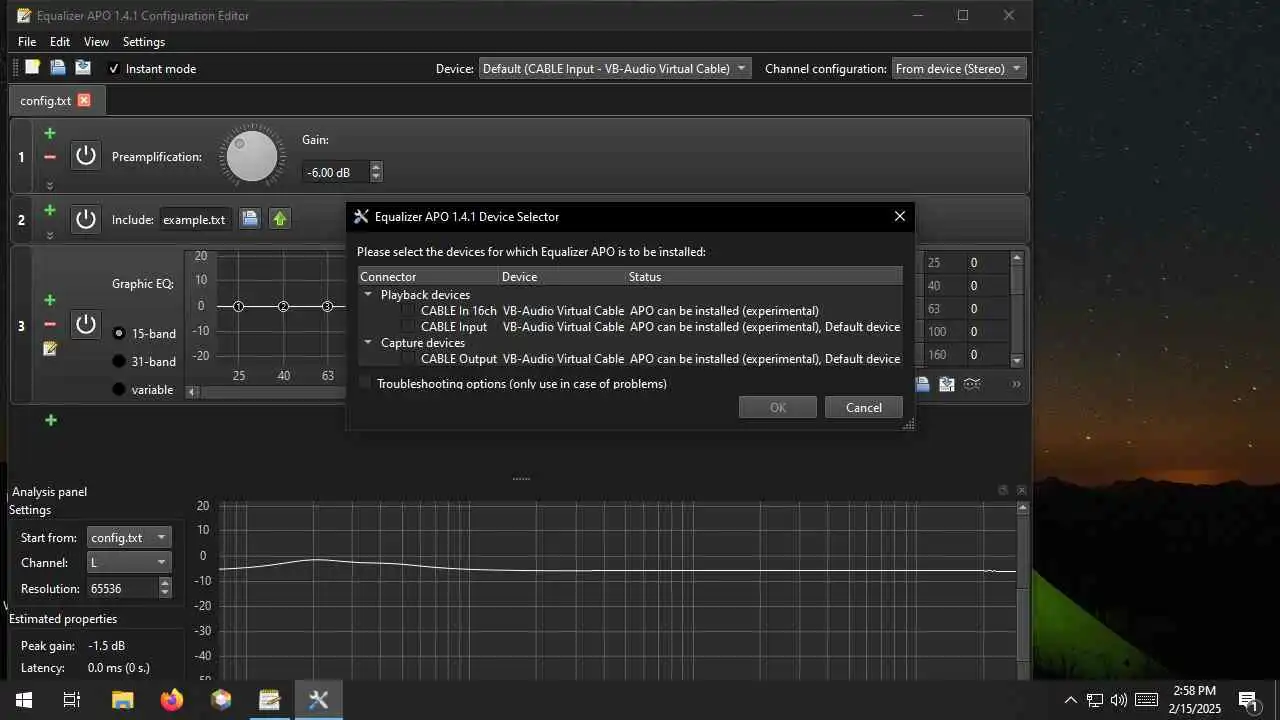Toggle the Include filter power button
The image size is (1280, 720).
pos(86,219)
